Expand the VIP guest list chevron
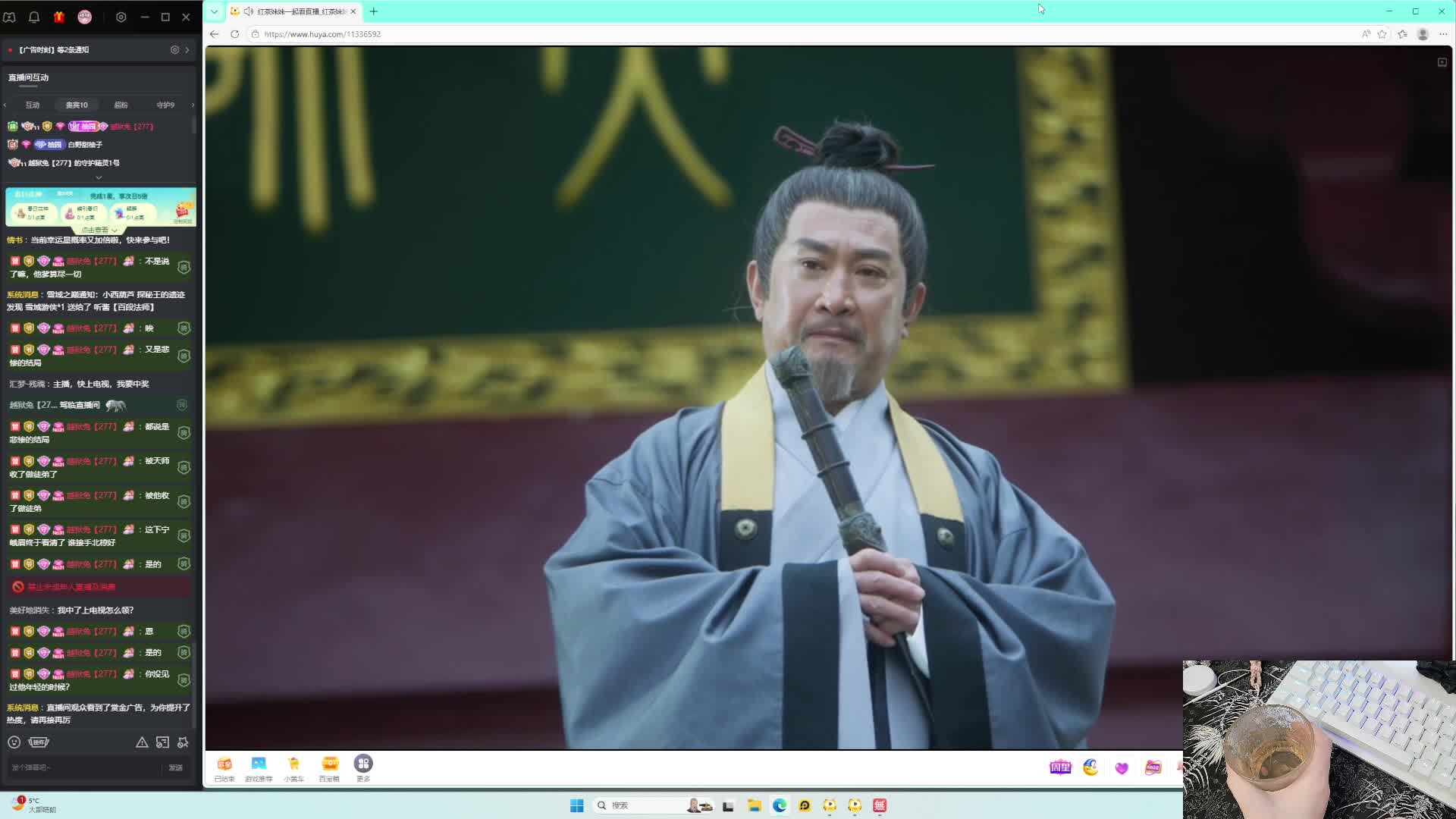1456x819 pixels. [99, 177]
